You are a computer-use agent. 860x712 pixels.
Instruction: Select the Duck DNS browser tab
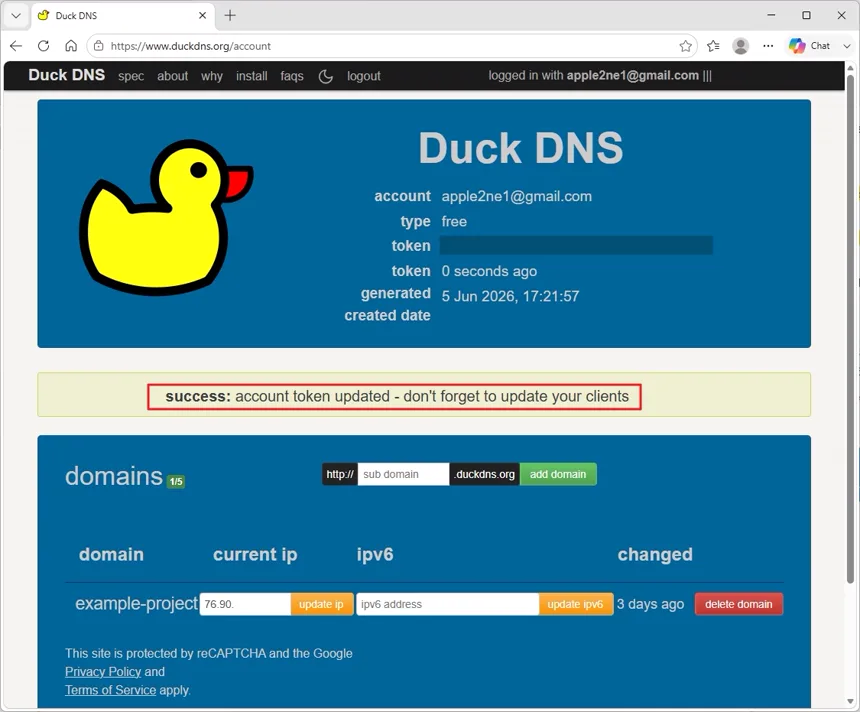click(122, 15)
